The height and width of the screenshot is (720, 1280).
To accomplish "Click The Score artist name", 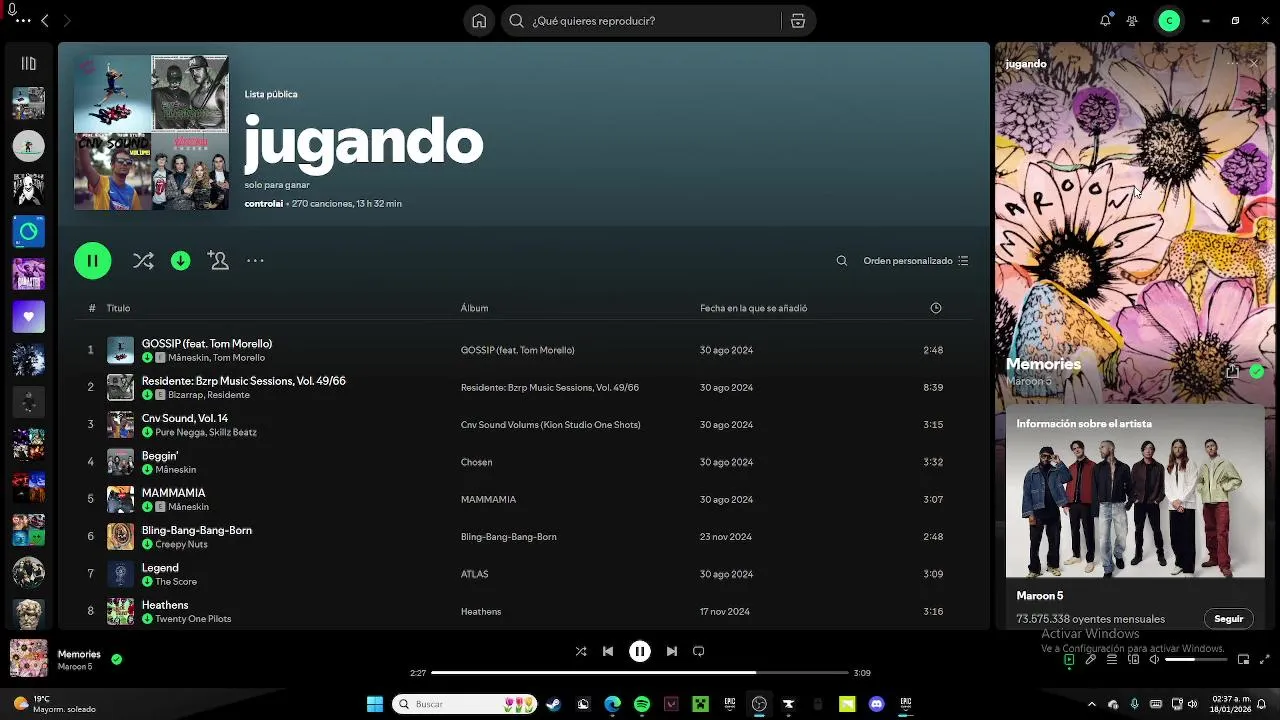I will [x=176, y=582].
